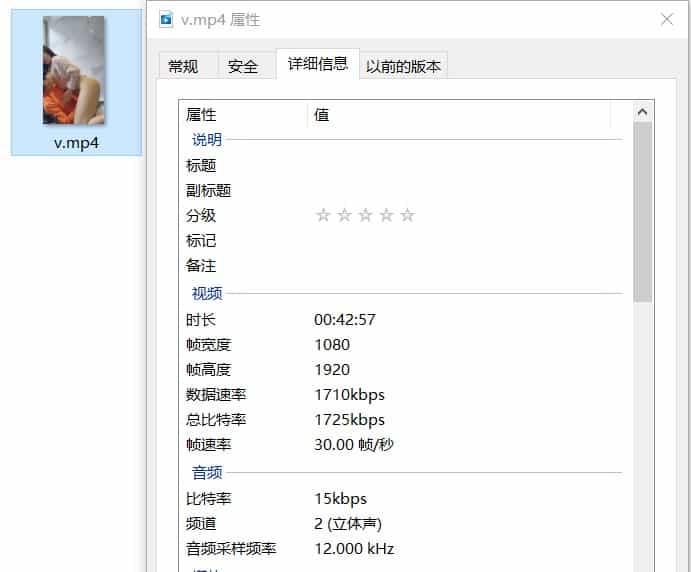Viewport: 691px width, 572px height.
Task: Select the 时长 value 00:42:57
Action: 345,320
